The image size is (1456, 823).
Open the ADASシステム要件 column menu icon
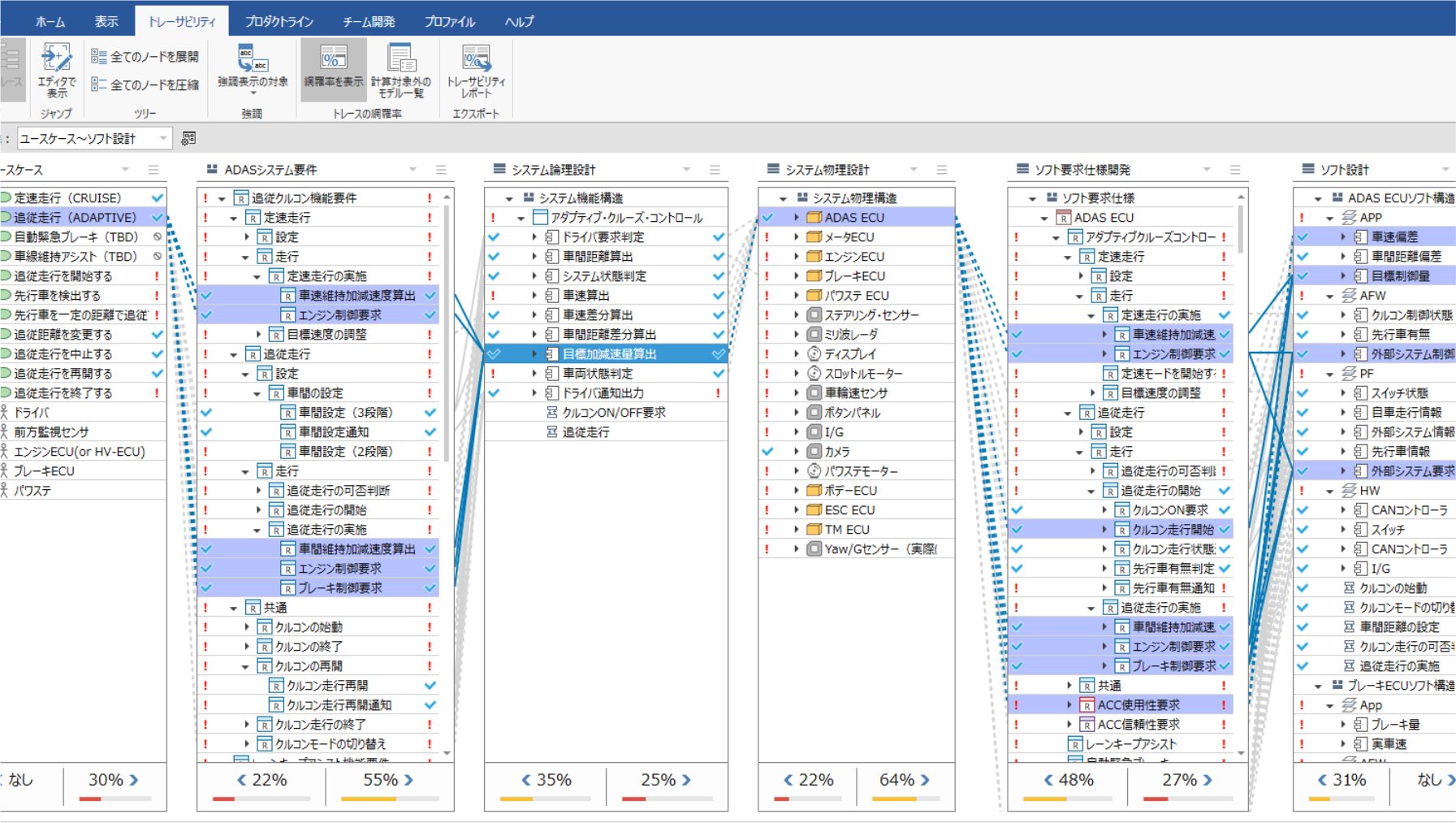[441, 170]
